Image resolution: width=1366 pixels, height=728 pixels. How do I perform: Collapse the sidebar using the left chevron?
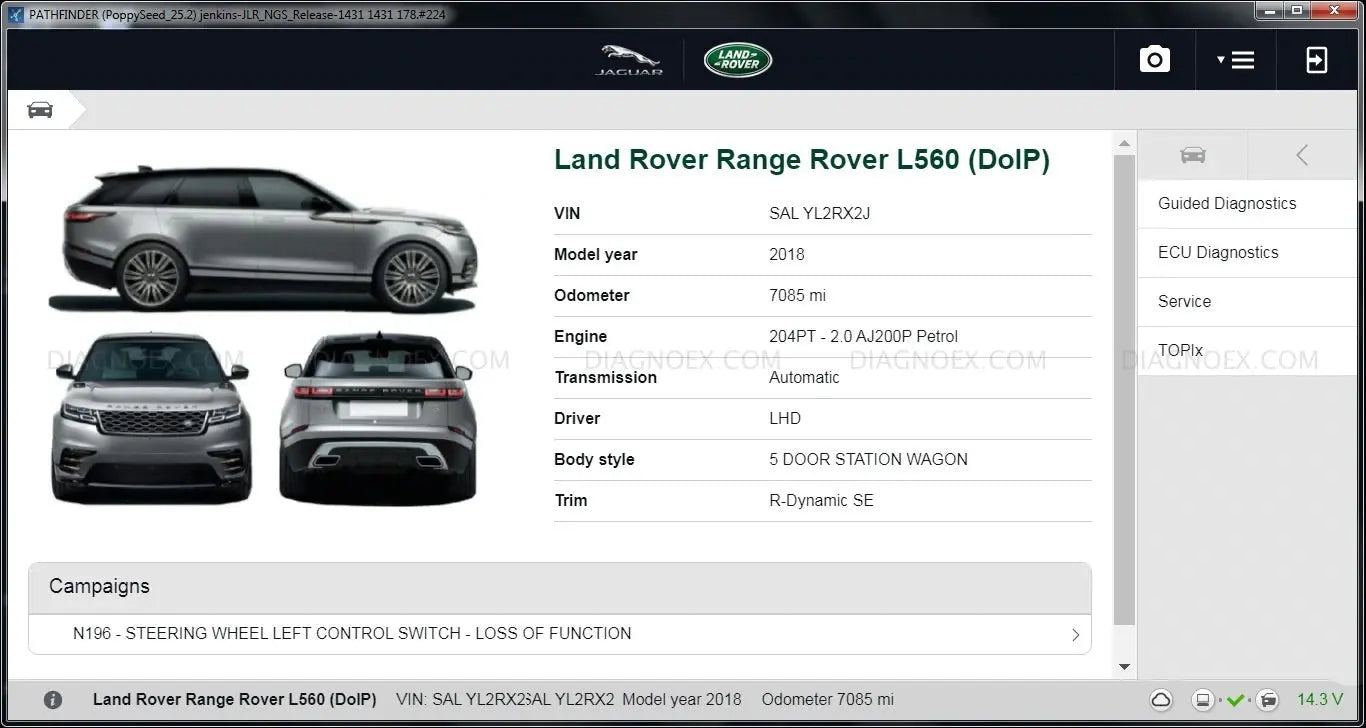pyautogui.click(x=1301, y=155)
